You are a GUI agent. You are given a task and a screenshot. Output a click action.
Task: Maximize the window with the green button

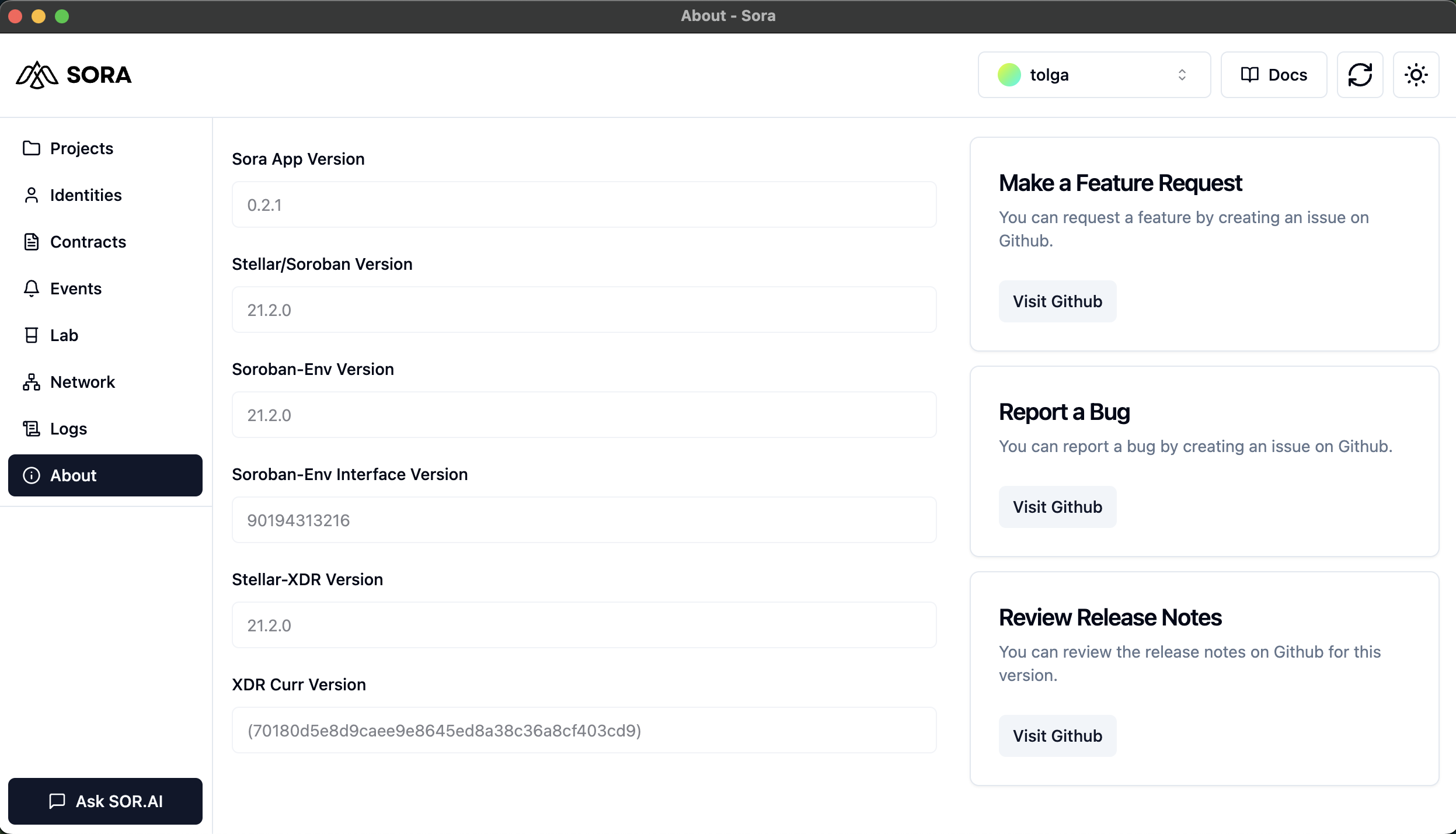[62, 16]
